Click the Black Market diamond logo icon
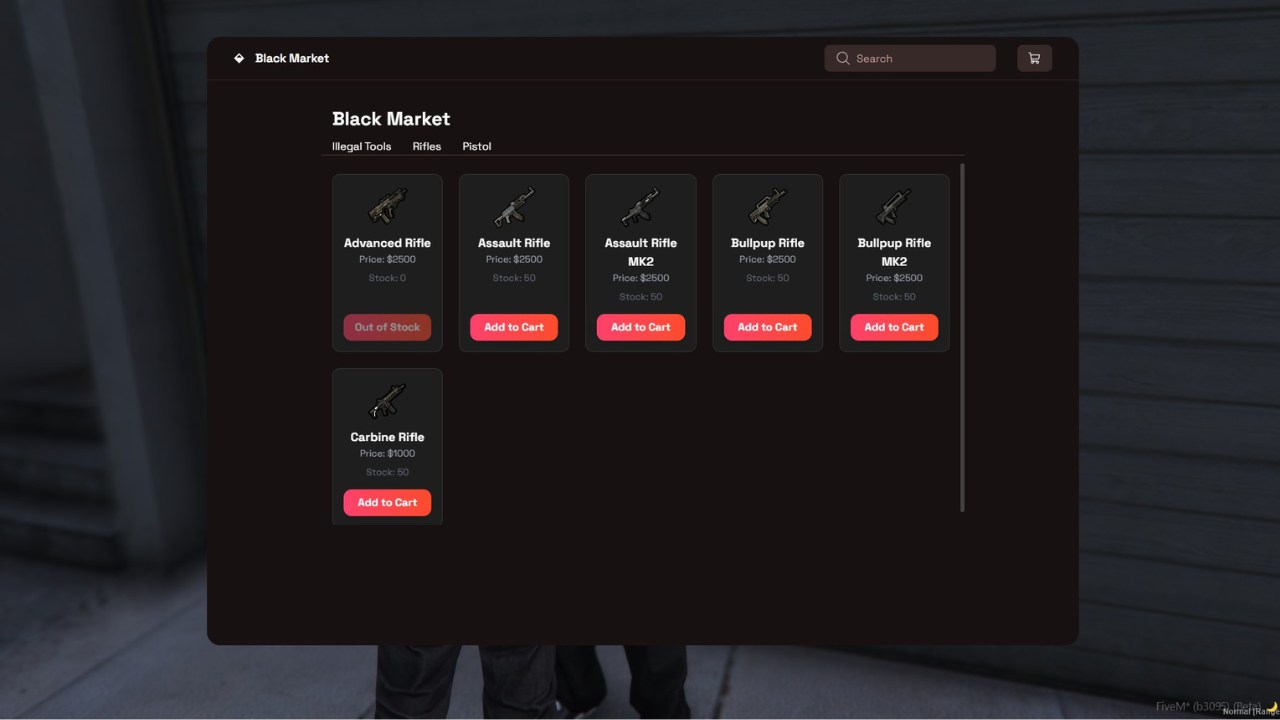1280x720 pixels. pos(239,58)
